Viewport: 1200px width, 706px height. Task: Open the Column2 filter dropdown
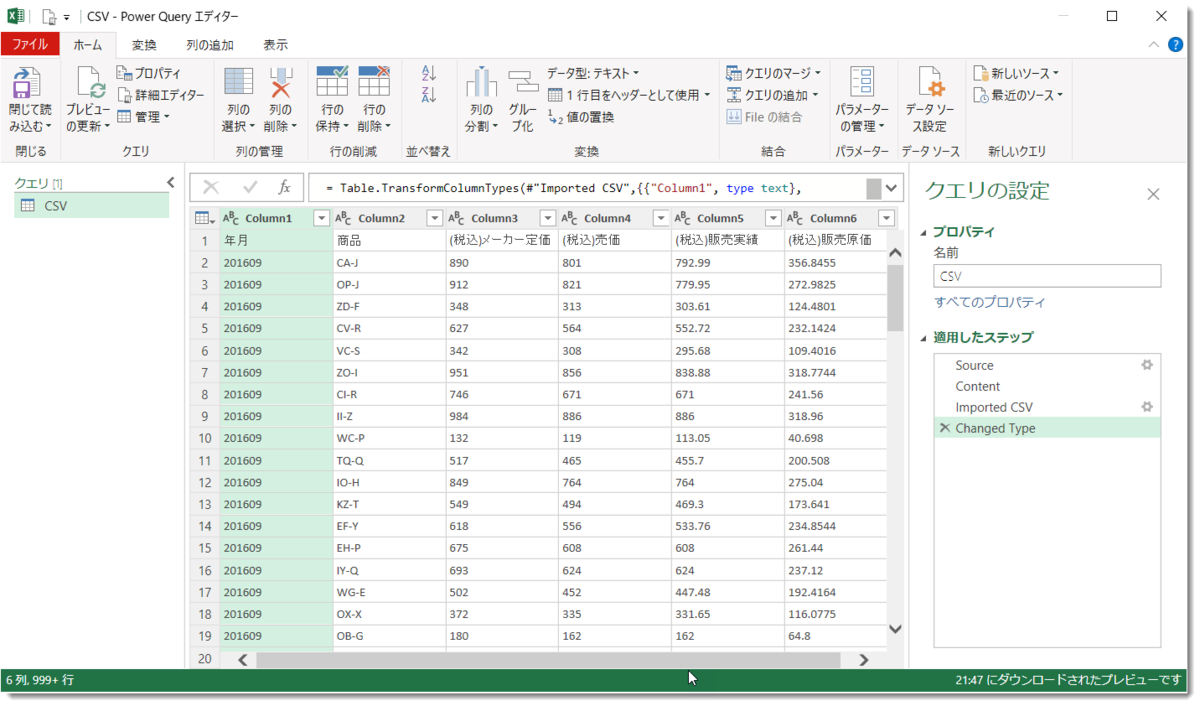pos(434,218)
